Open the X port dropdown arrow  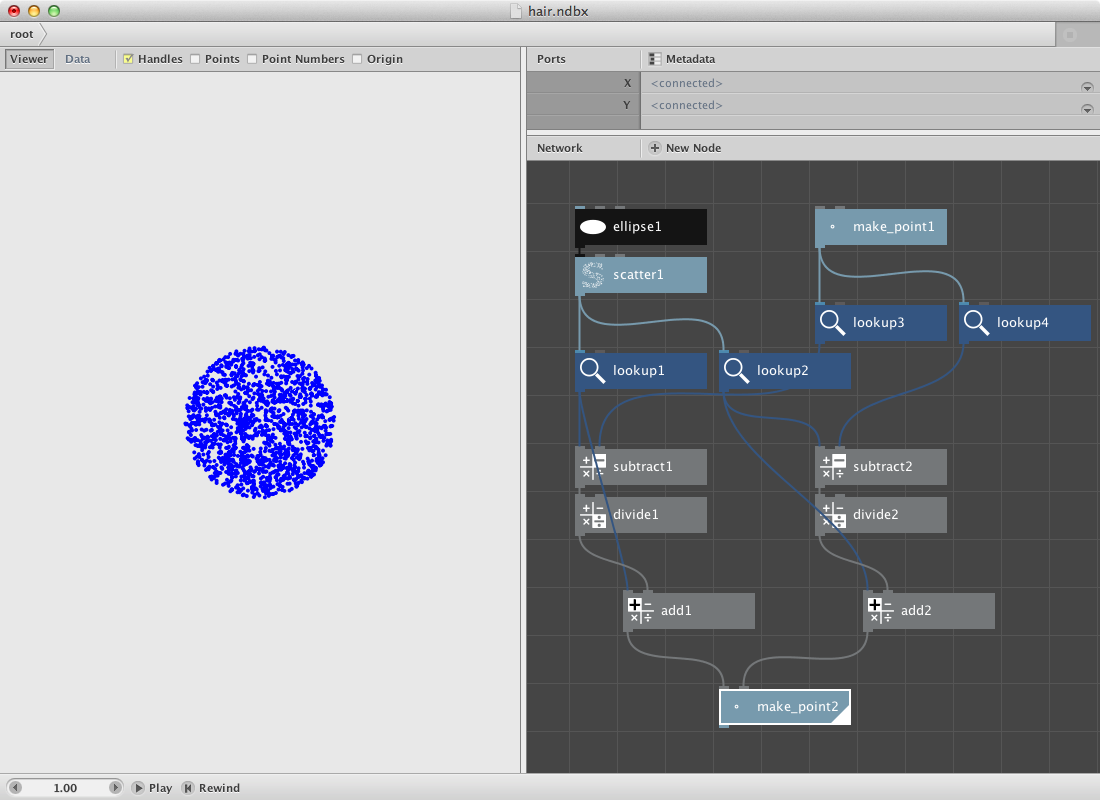coord(1086,85)
